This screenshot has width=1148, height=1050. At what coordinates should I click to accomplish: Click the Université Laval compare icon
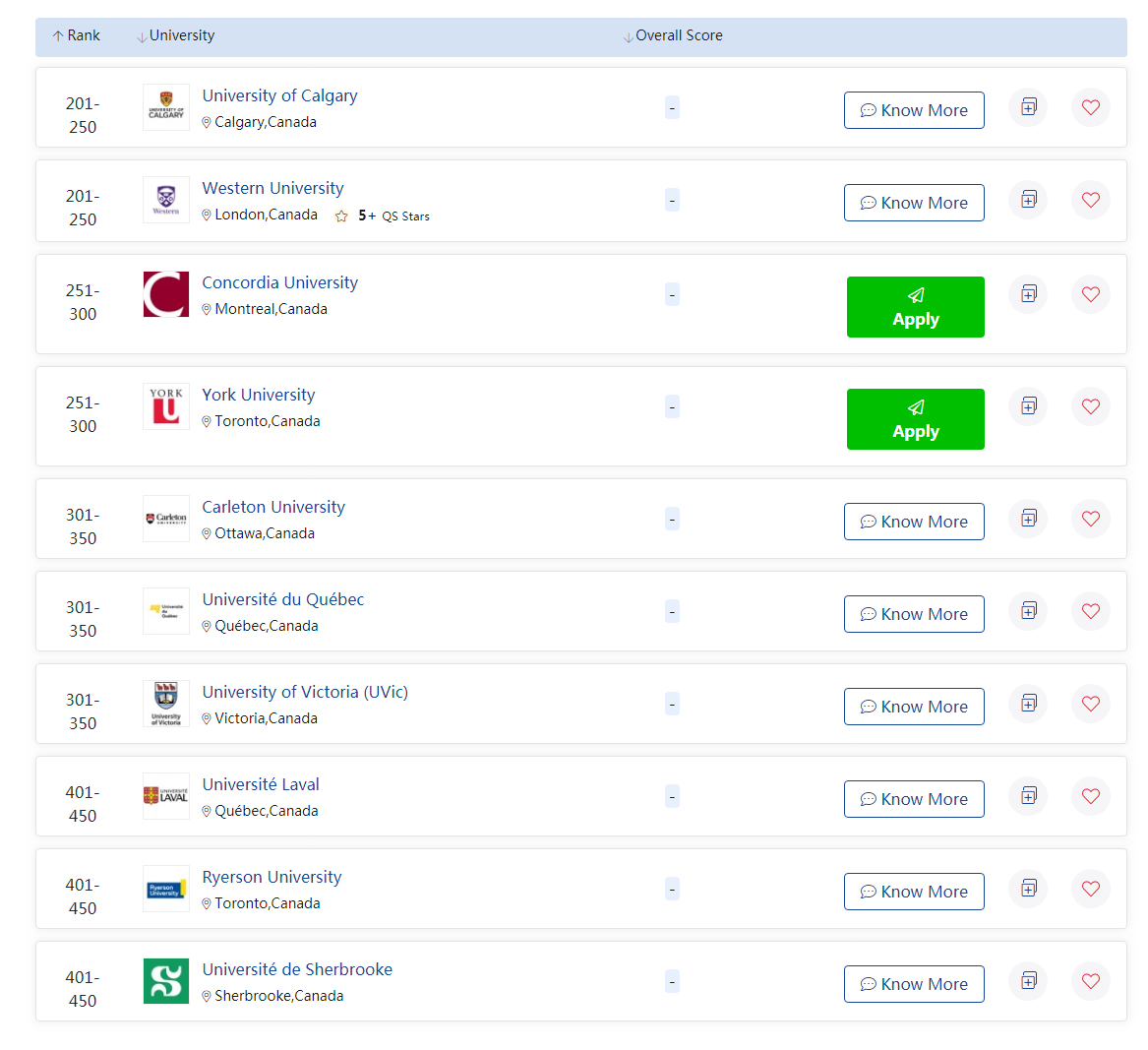click(1028, 796)
